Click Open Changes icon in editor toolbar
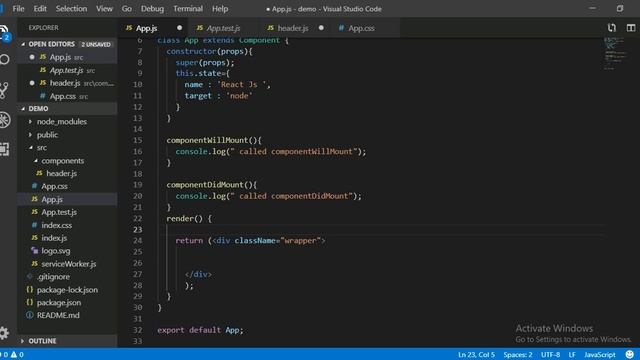 (611, 28)
